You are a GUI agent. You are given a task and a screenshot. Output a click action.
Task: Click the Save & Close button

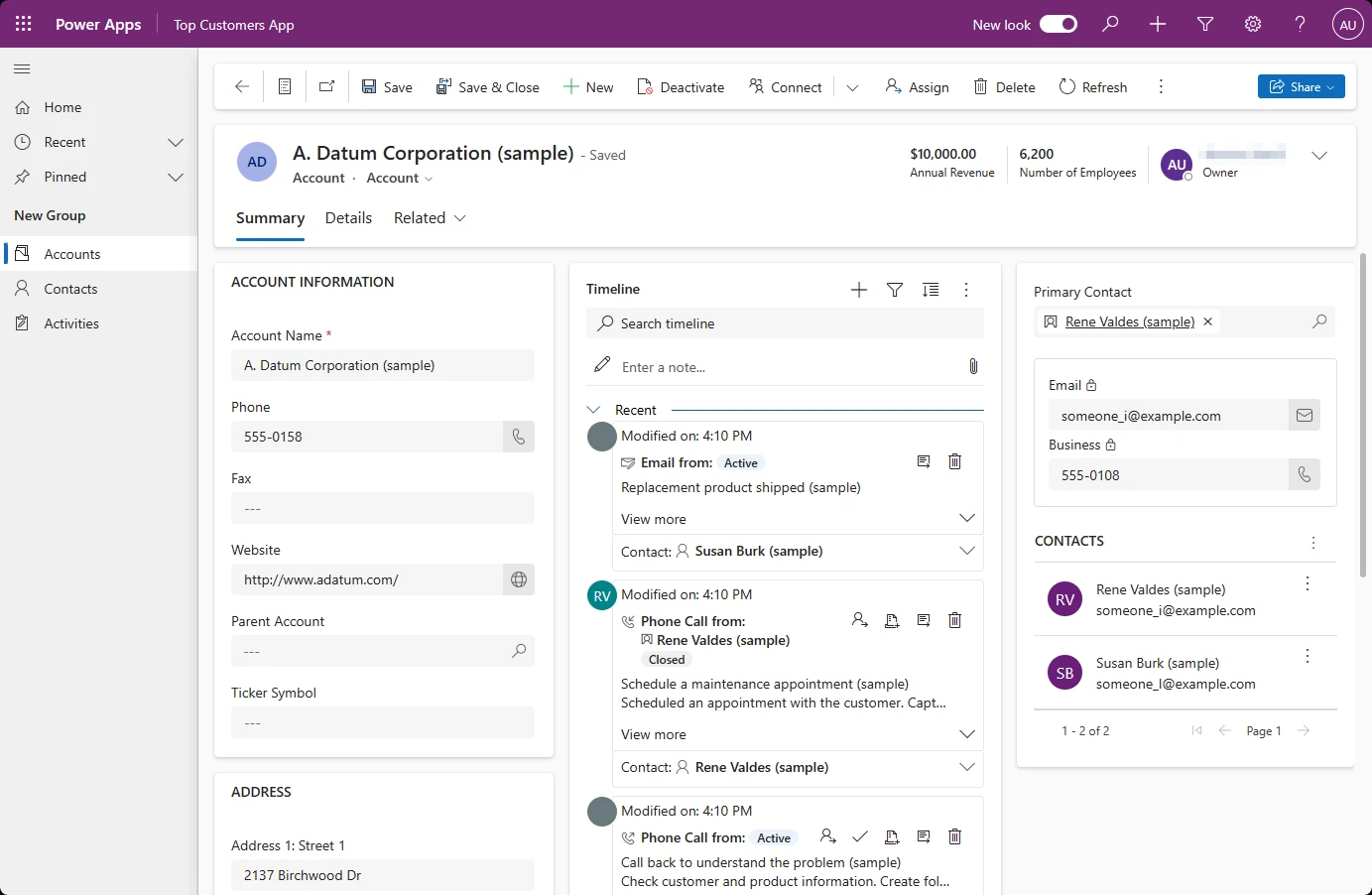pos(488,86)
